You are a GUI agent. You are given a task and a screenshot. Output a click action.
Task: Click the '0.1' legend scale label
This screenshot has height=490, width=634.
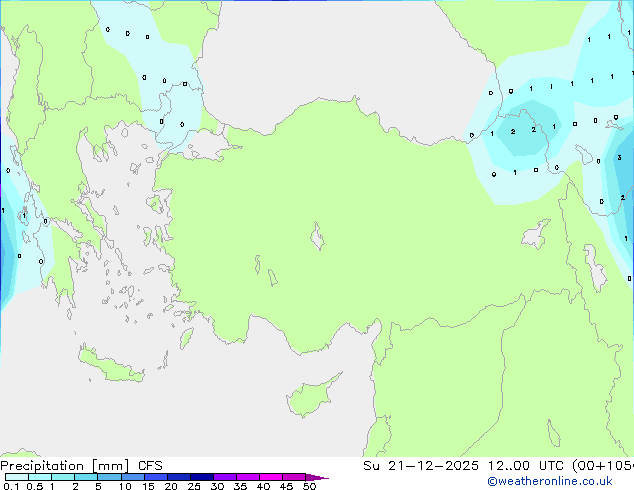11,486
